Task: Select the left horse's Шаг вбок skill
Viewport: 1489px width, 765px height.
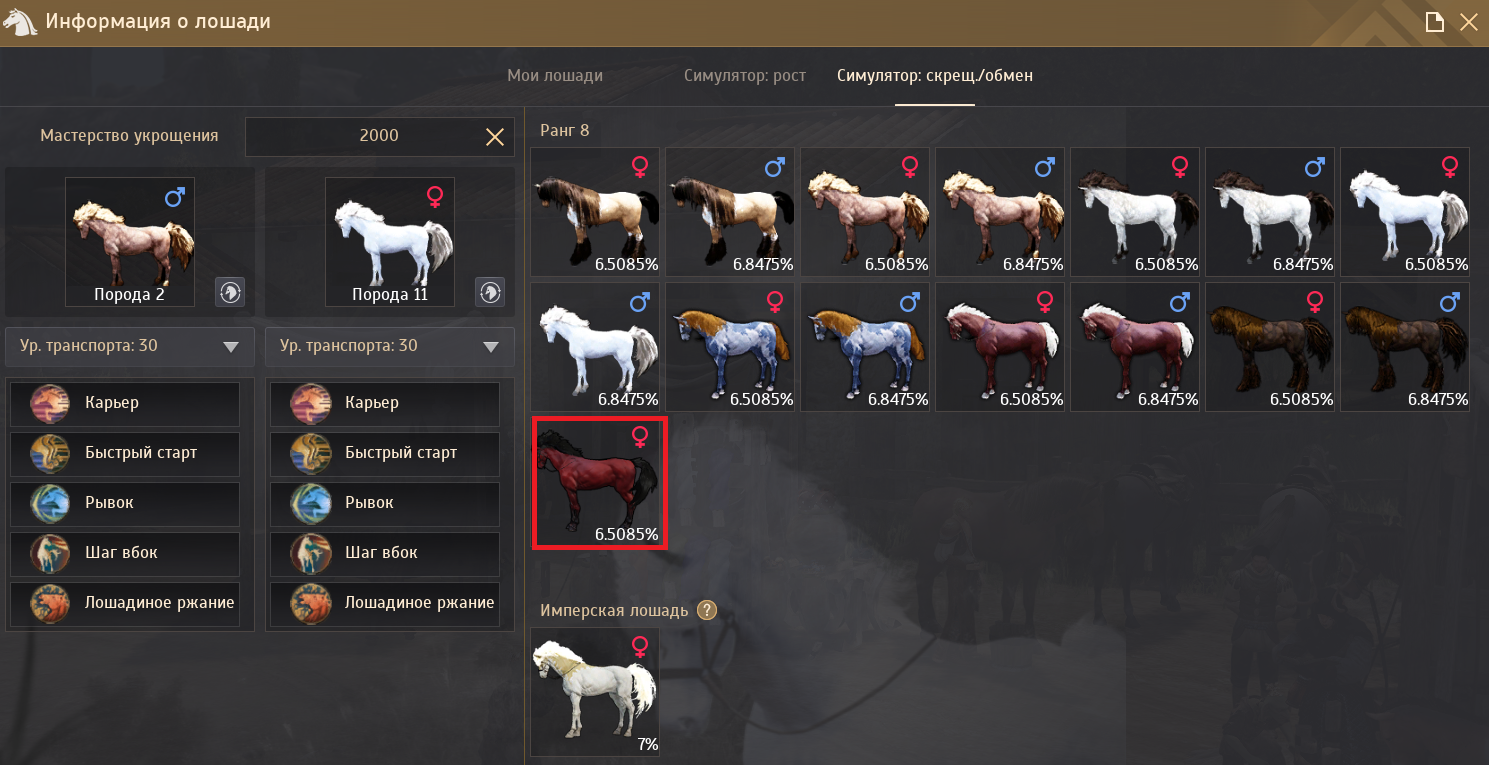Action: (125, 553)
